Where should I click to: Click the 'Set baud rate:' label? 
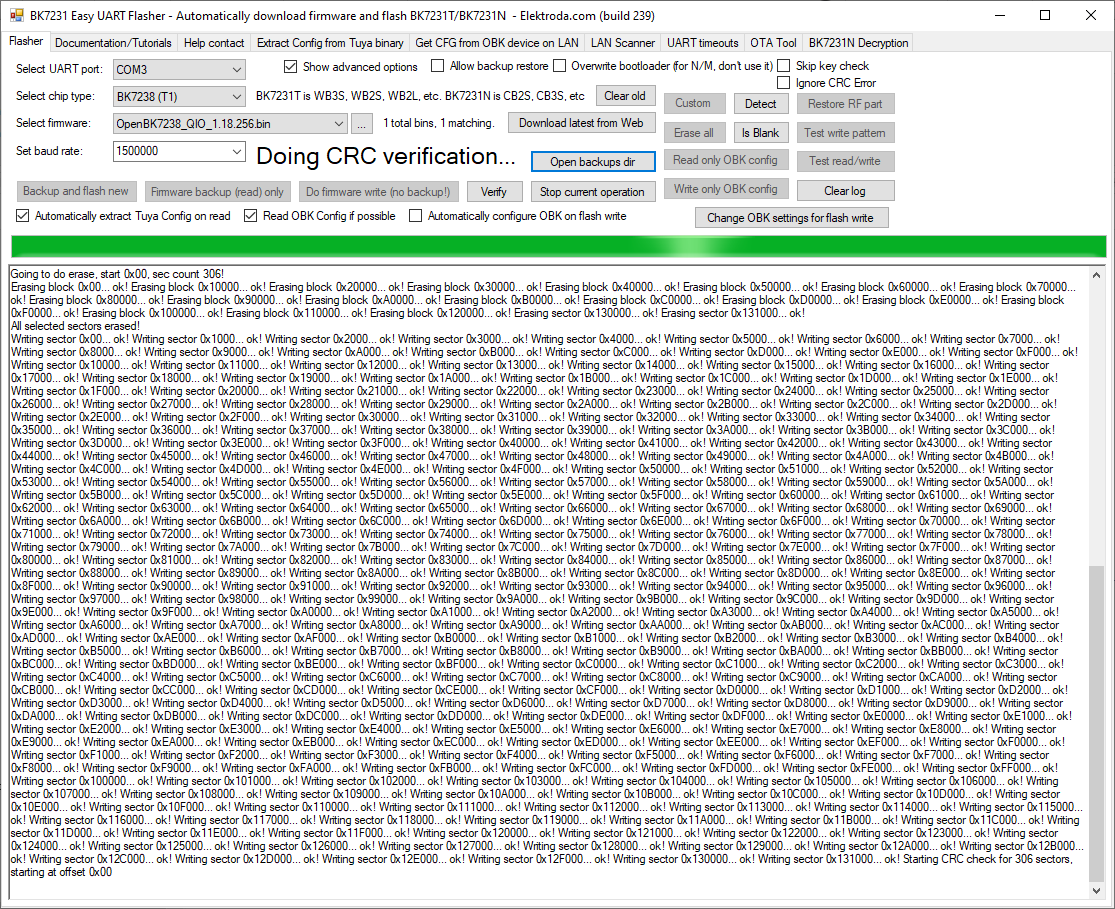pos(49,151)
